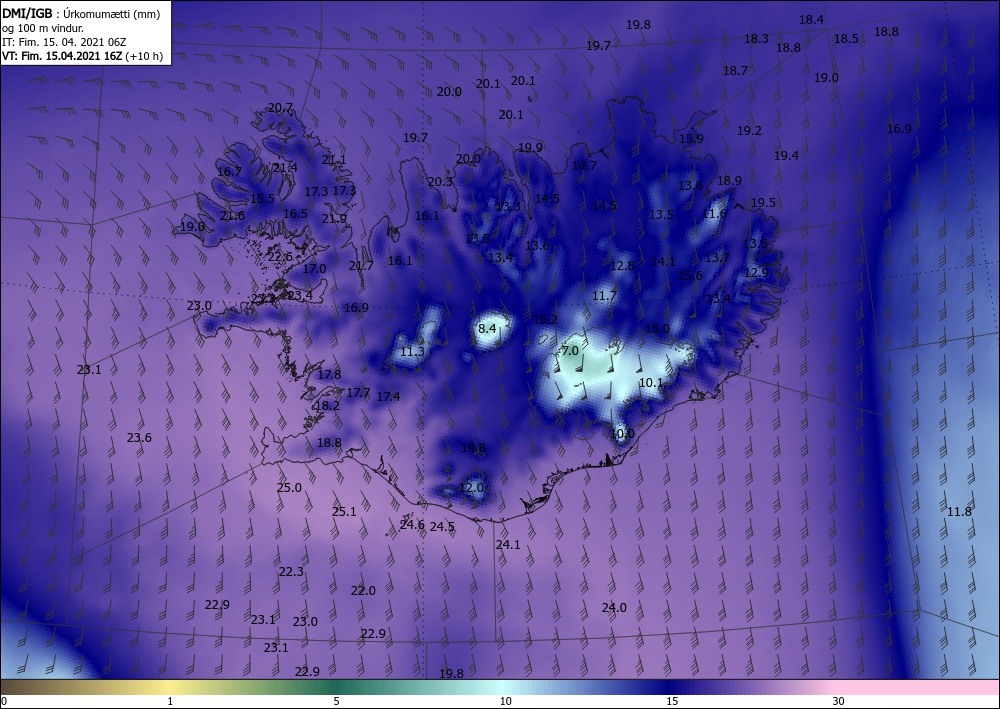
Task: Click the 'IT: Fim. 15. 04. 2021 06Z' line
Action: (x=64, y=42)
